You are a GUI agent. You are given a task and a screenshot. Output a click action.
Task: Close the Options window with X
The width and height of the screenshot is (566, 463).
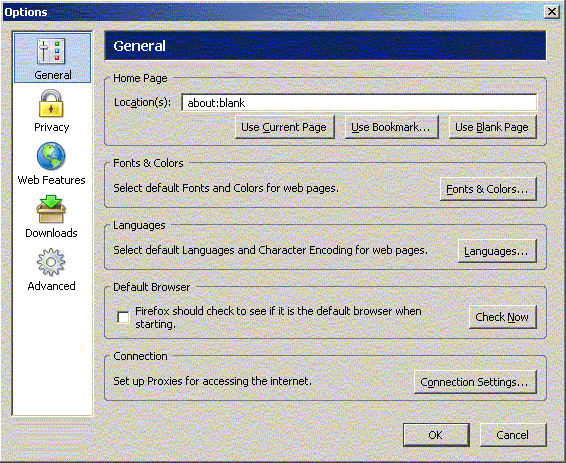pos(552,12)
